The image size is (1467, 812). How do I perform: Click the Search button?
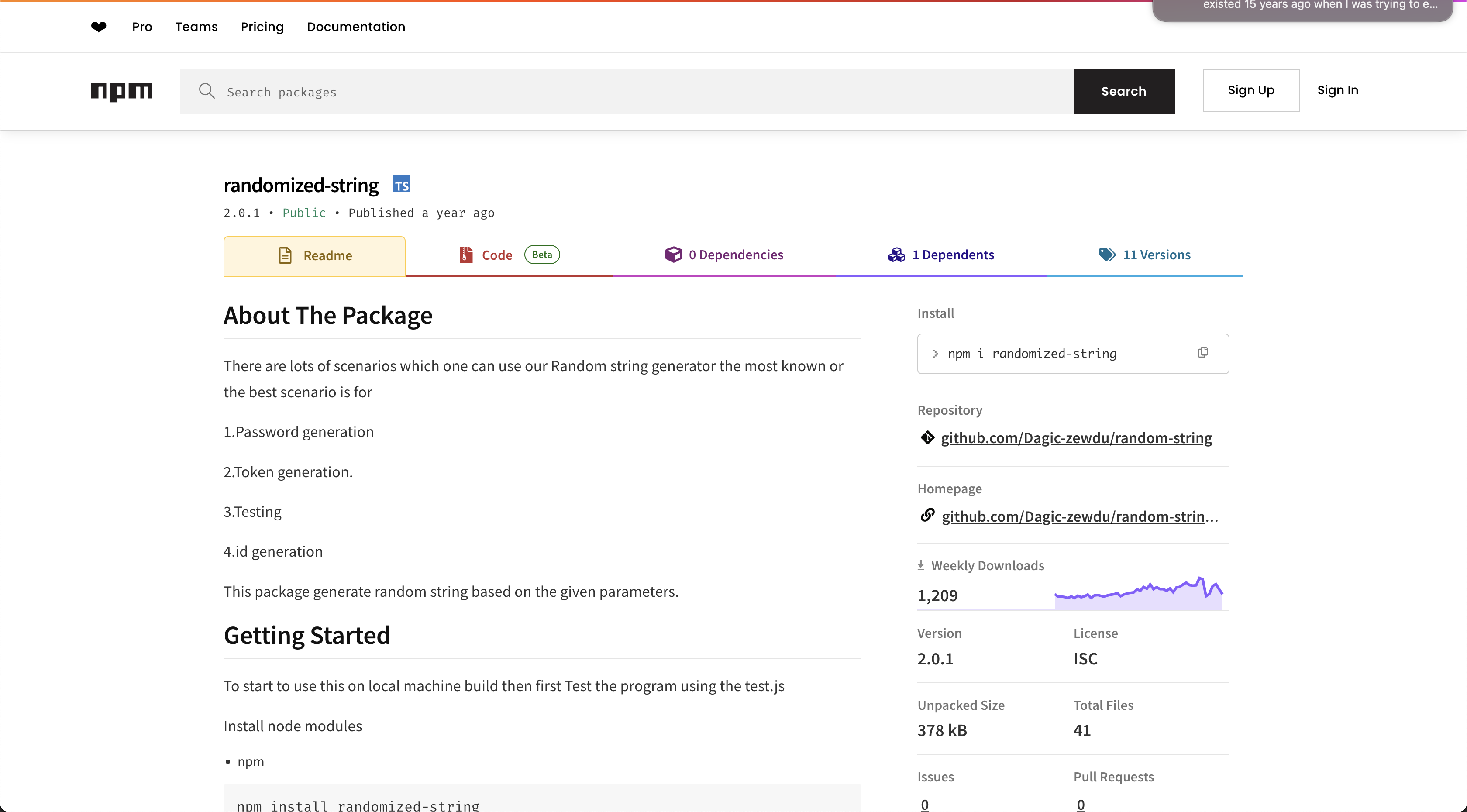(1123, 91)
